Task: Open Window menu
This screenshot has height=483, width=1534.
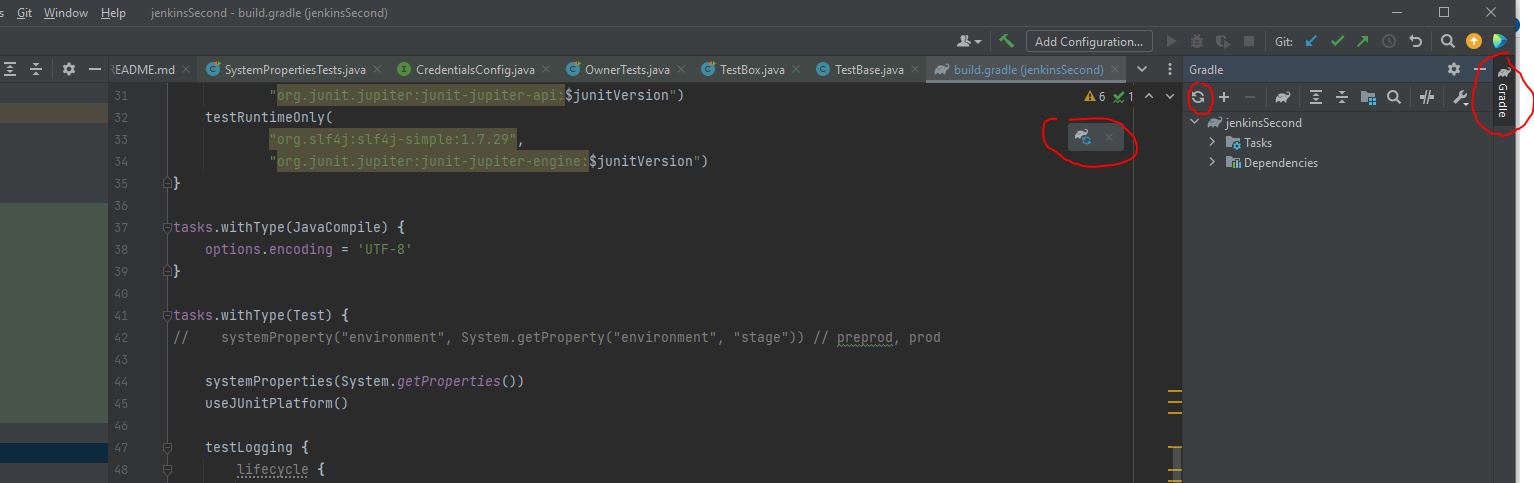Action: pos(66,12)
